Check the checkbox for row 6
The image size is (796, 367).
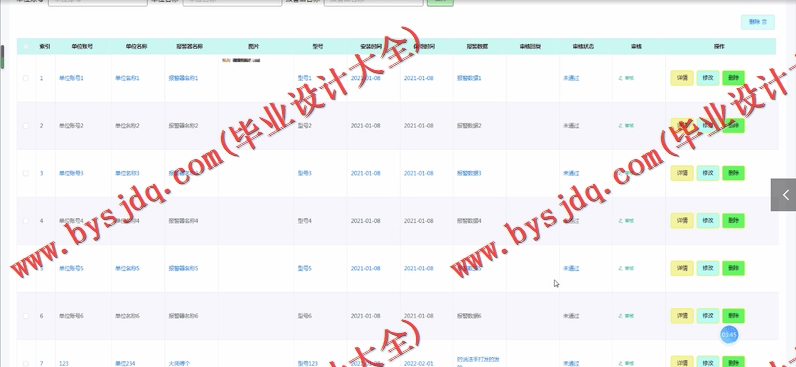coord(26,316)
